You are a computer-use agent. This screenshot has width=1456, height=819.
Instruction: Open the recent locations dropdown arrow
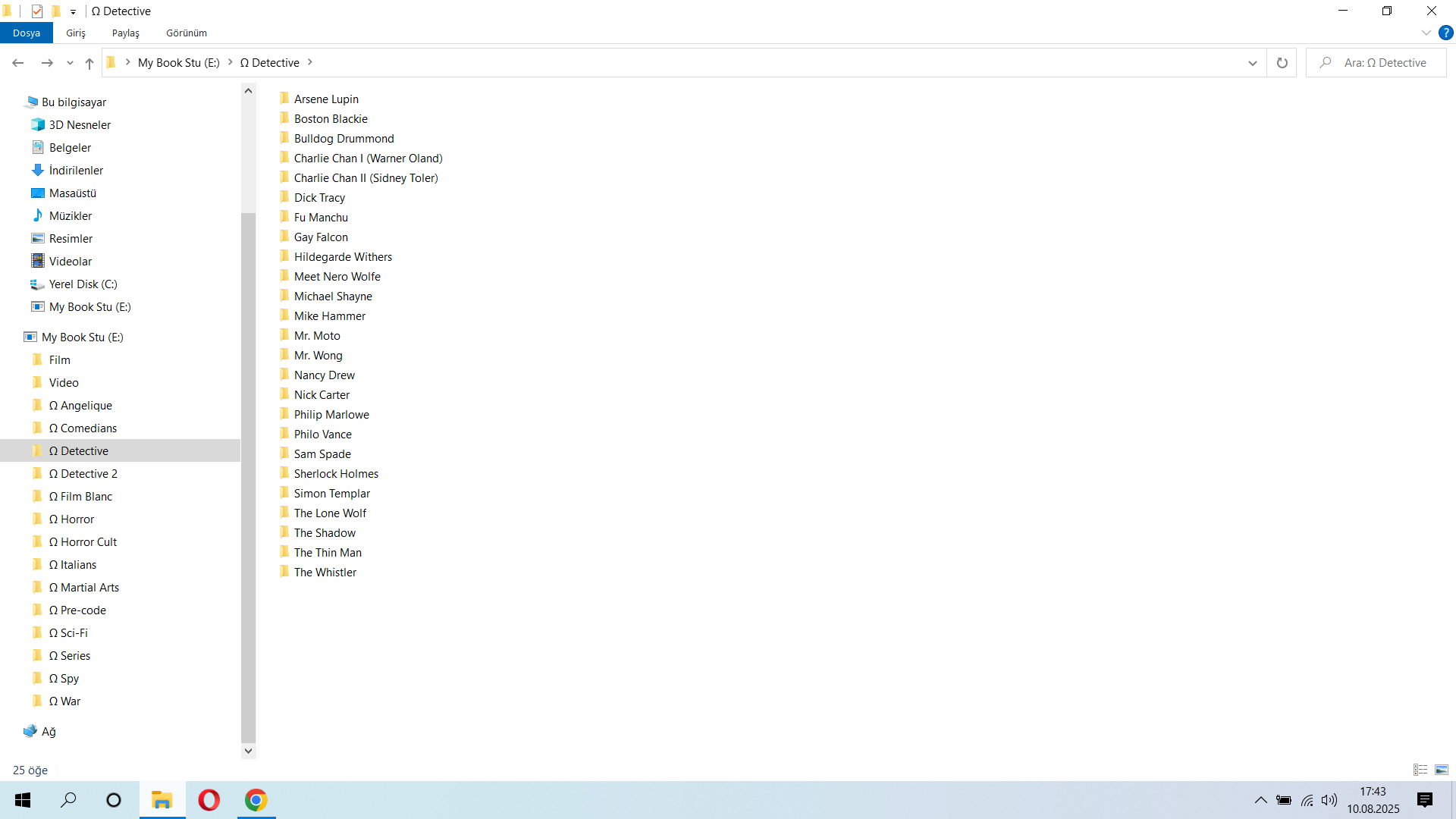(70, 63)
